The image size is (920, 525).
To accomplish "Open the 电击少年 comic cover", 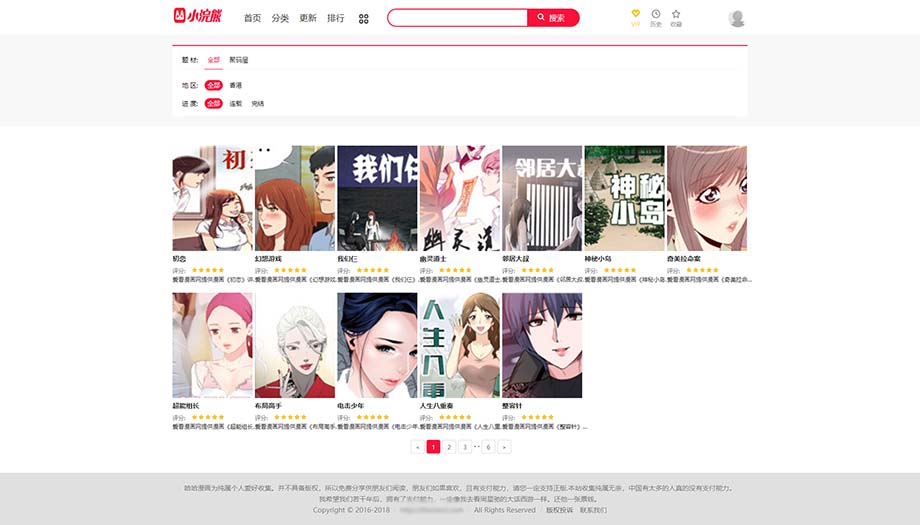I will [x=377, y=346].
